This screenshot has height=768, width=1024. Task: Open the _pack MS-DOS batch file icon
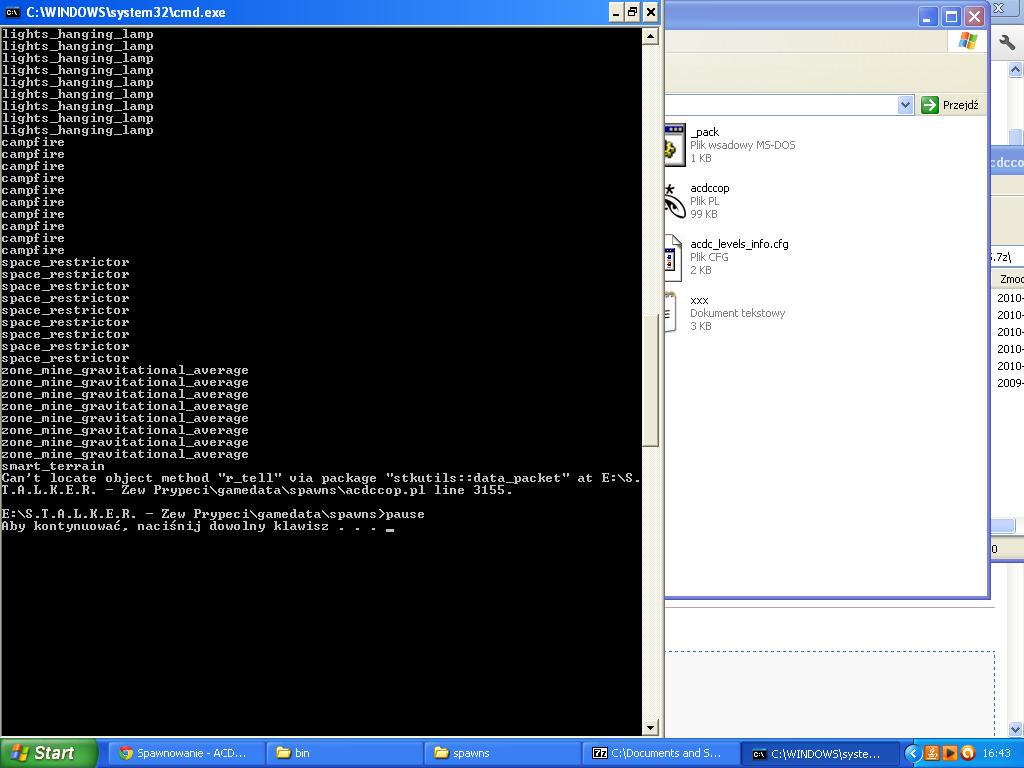pos(675,145)
